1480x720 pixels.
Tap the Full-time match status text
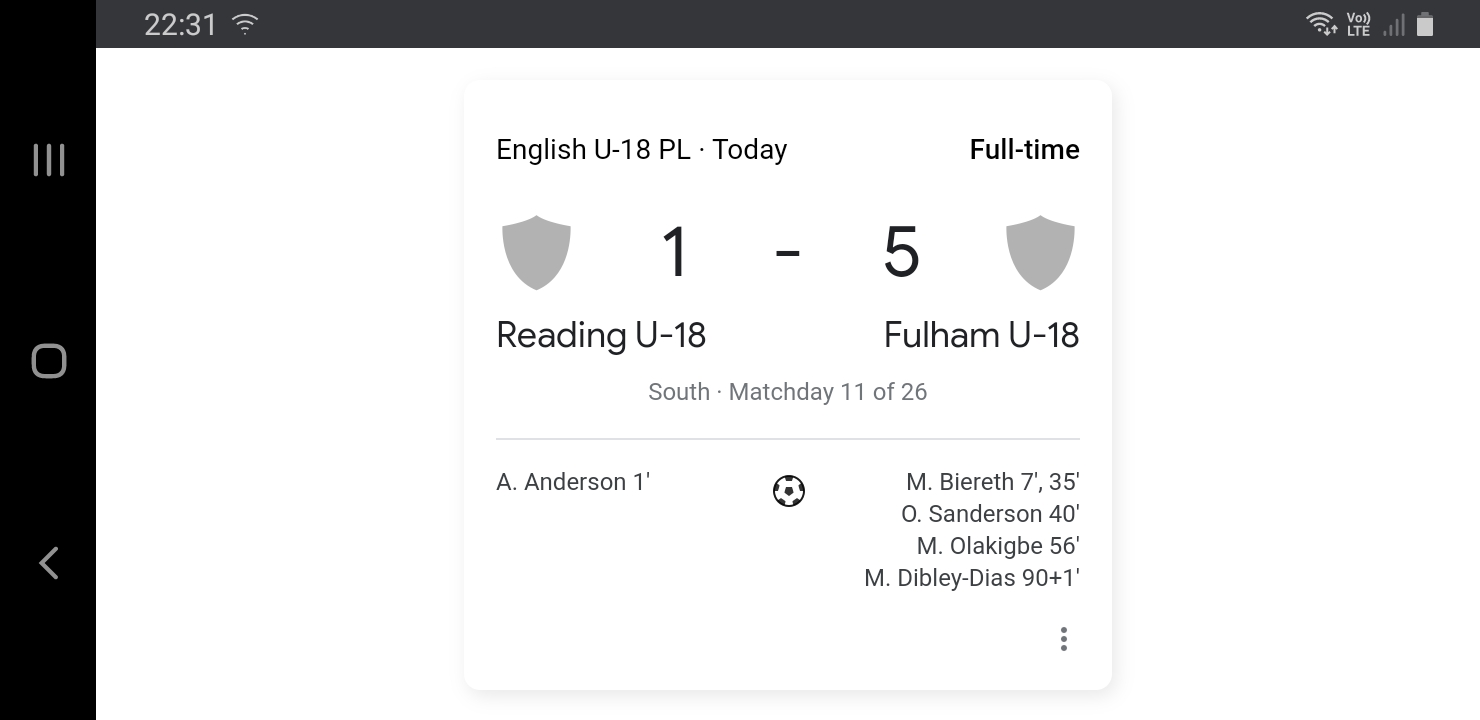(1025, 149)
